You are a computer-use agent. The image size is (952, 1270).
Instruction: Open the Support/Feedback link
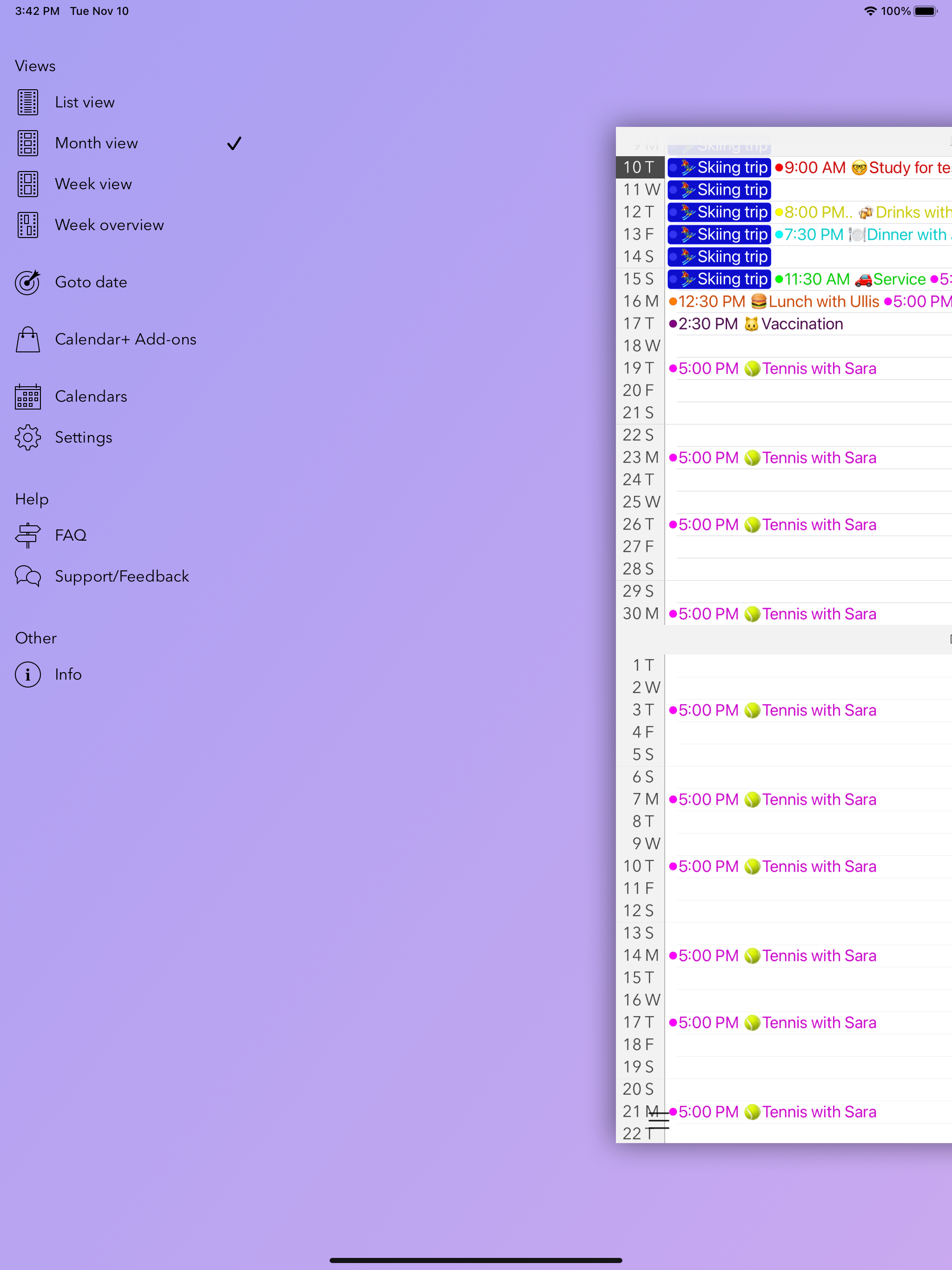tap(122, 576)
